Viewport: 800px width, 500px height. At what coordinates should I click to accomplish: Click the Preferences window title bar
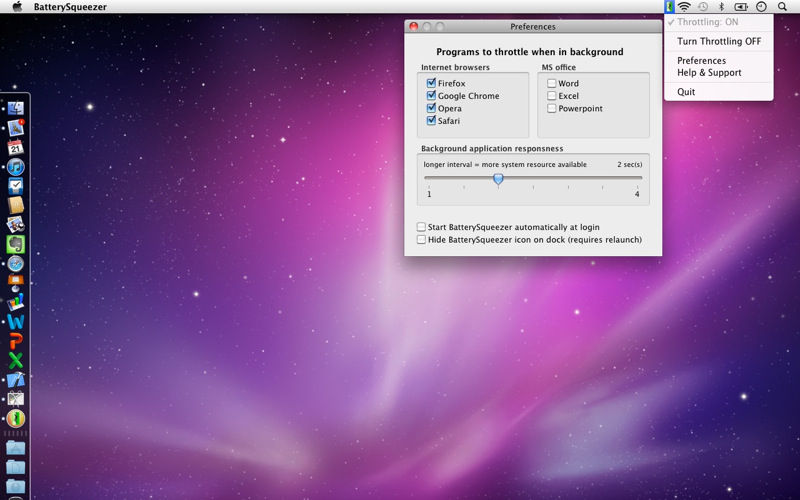point(533,27)
